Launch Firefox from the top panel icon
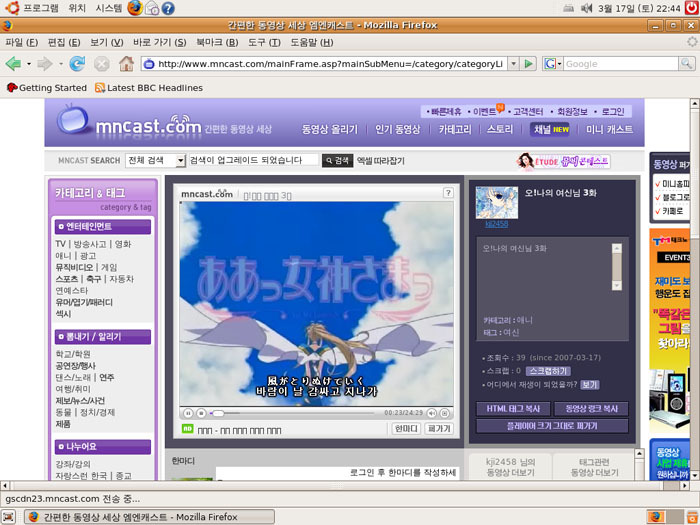Viewport: 700px width, 525px height. 135,8
